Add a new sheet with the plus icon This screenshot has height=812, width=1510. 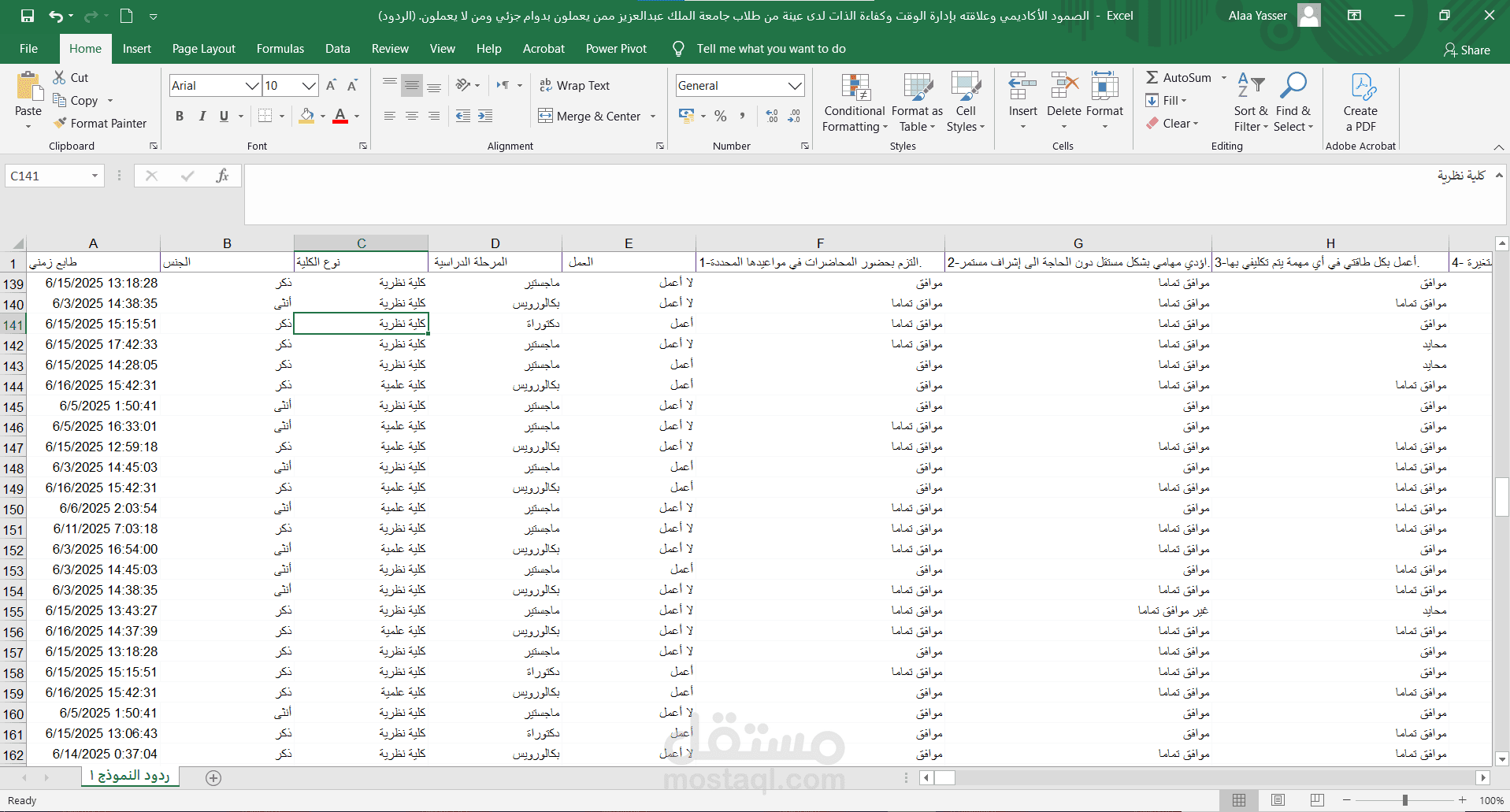(213, 778)
